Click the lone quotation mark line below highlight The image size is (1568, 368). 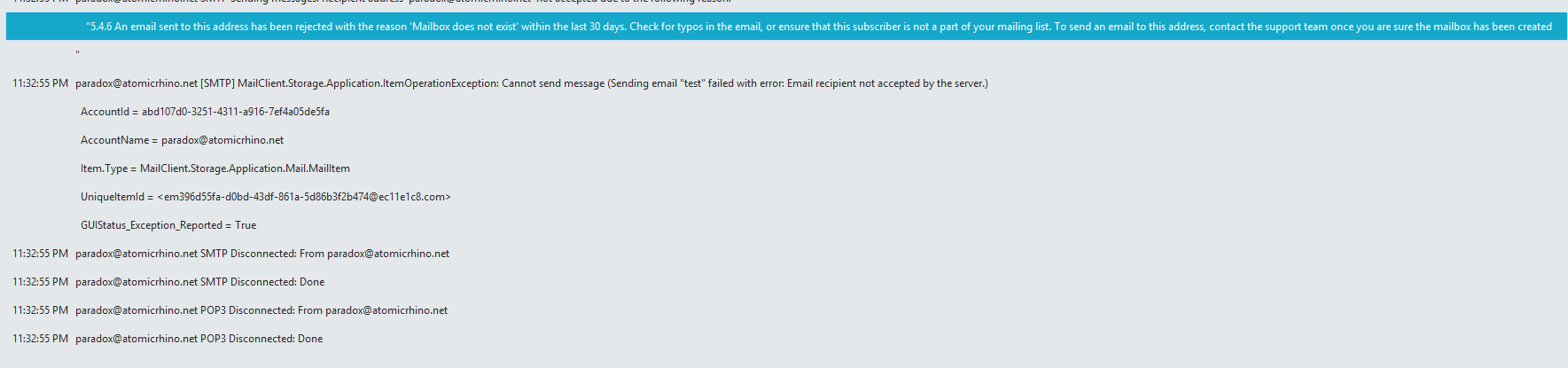click(x=78, y=54)
